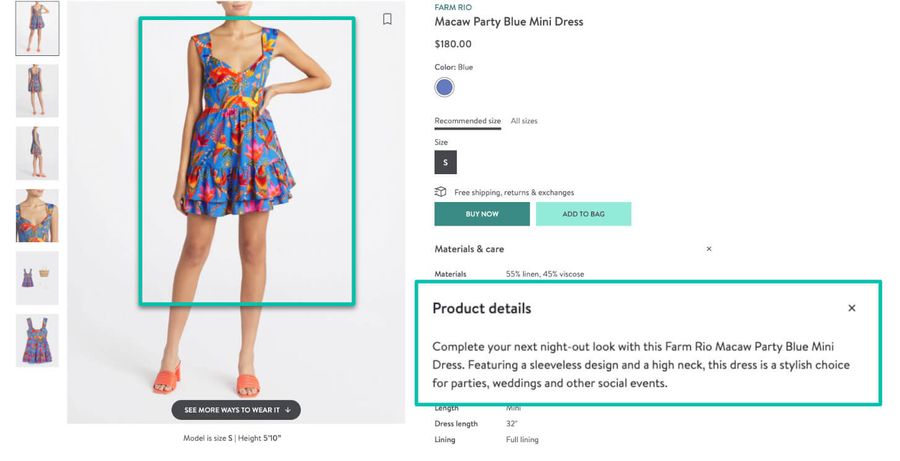Click the down arrow in 'See more ways to wear it'

pyautogui.click(x=288, y=410)
